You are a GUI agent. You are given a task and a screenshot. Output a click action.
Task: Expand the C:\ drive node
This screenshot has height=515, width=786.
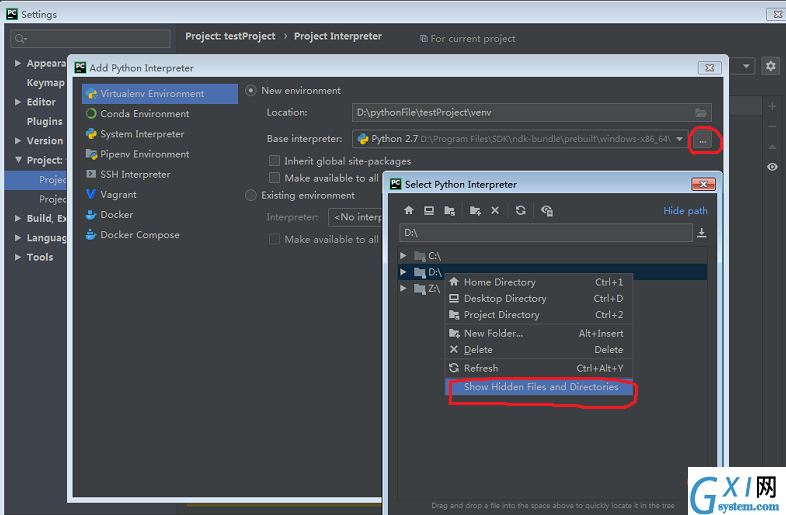[x=403, y=256]
